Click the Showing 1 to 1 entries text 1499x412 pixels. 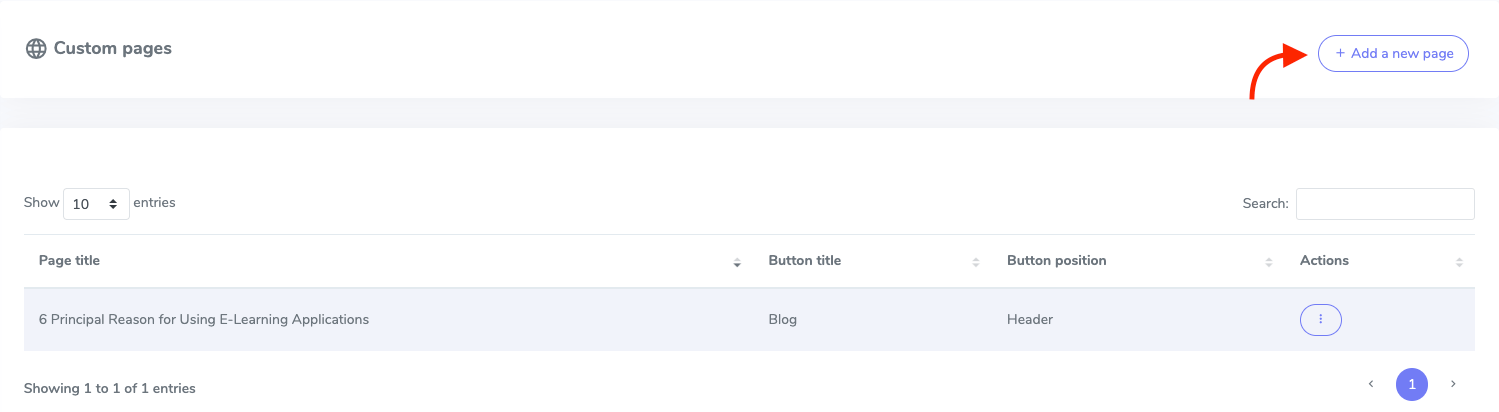[110, 388]
